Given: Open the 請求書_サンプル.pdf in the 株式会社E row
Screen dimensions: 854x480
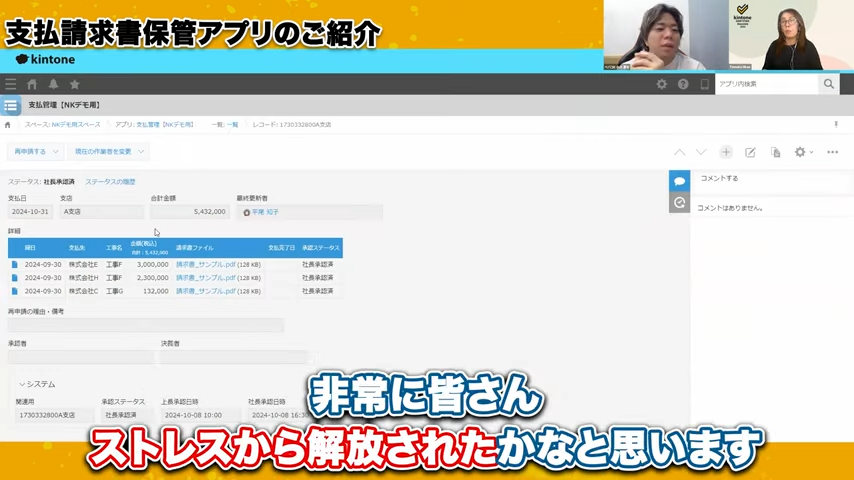Looking at the screenshot, I should (205, 264).
